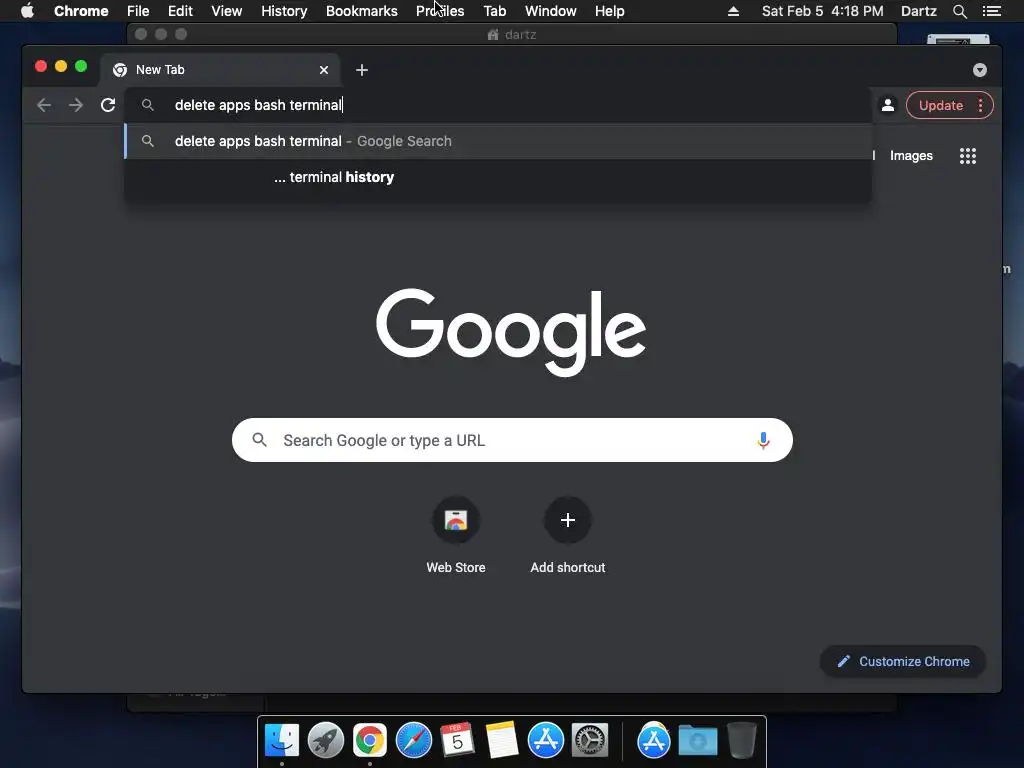The width and height of the screenshot is (1024, 768).
Task: Open the Images link
Action: point(911,155)
